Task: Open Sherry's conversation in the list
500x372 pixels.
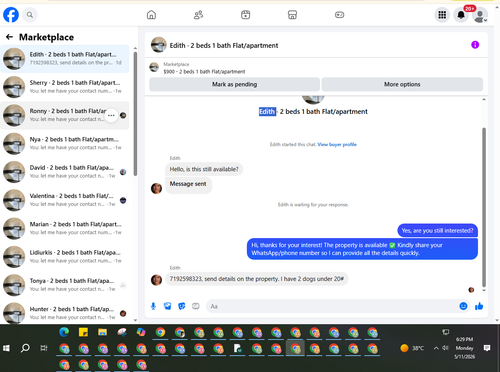Action: [65, 87]
